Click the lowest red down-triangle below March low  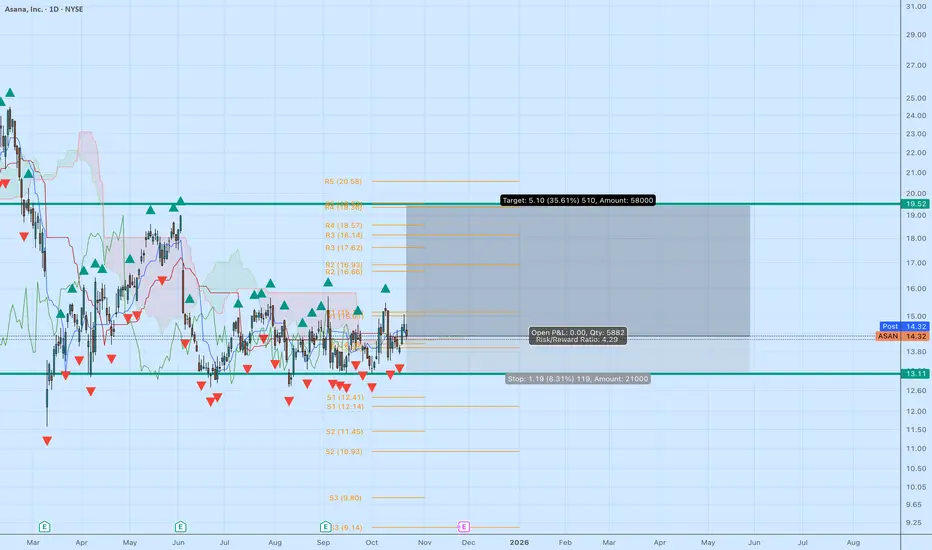(47, 441)
